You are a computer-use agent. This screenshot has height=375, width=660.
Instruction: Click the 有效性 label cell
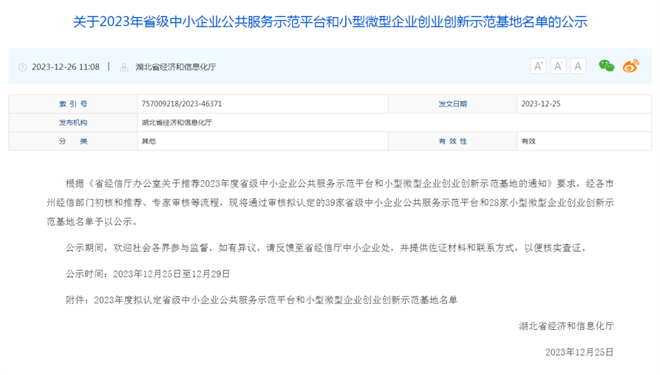tap(452, 141)
